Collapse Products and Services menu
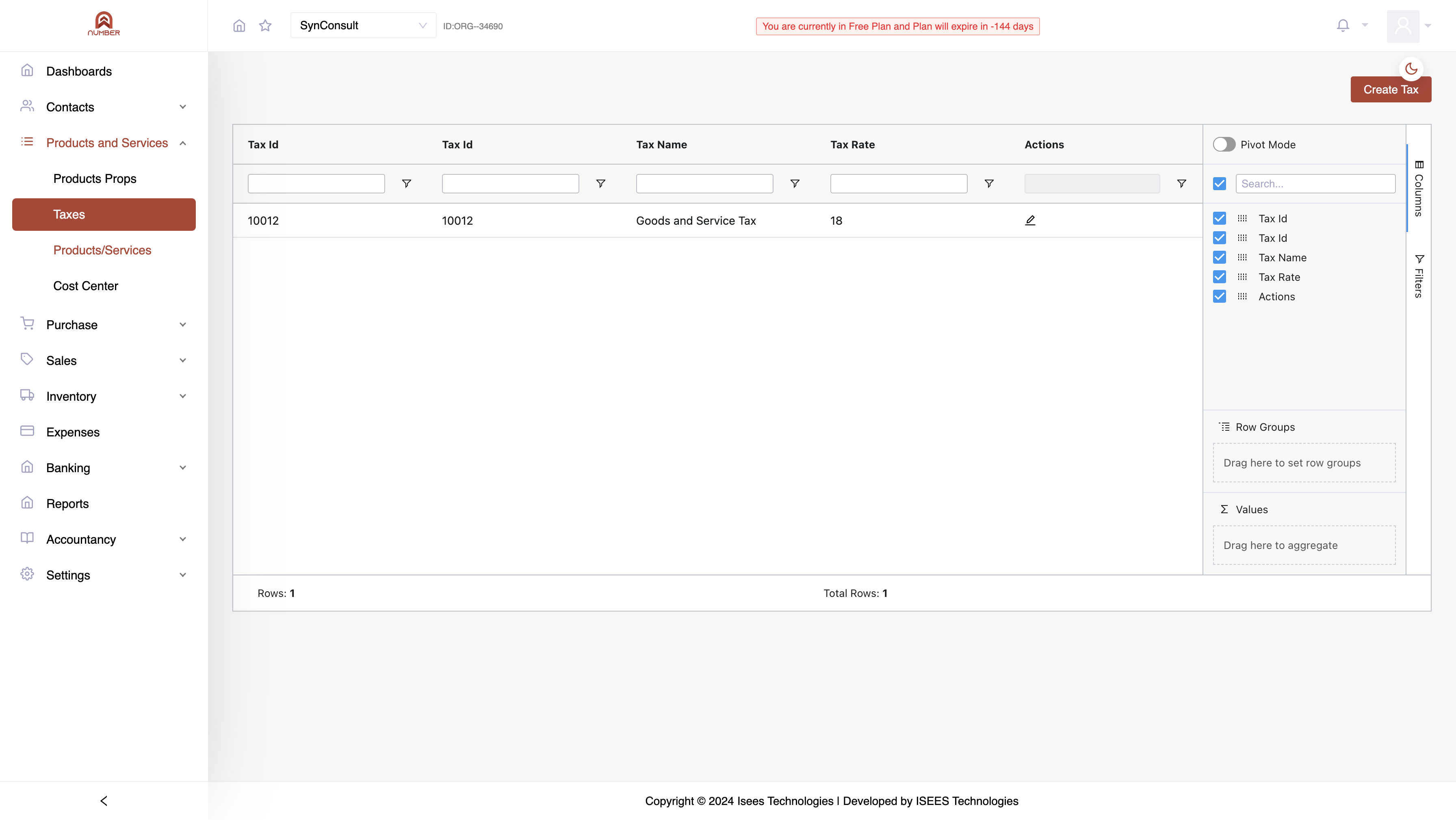Image resolution: width=1456 pixels, height=820 pixels. pos(104,143)
